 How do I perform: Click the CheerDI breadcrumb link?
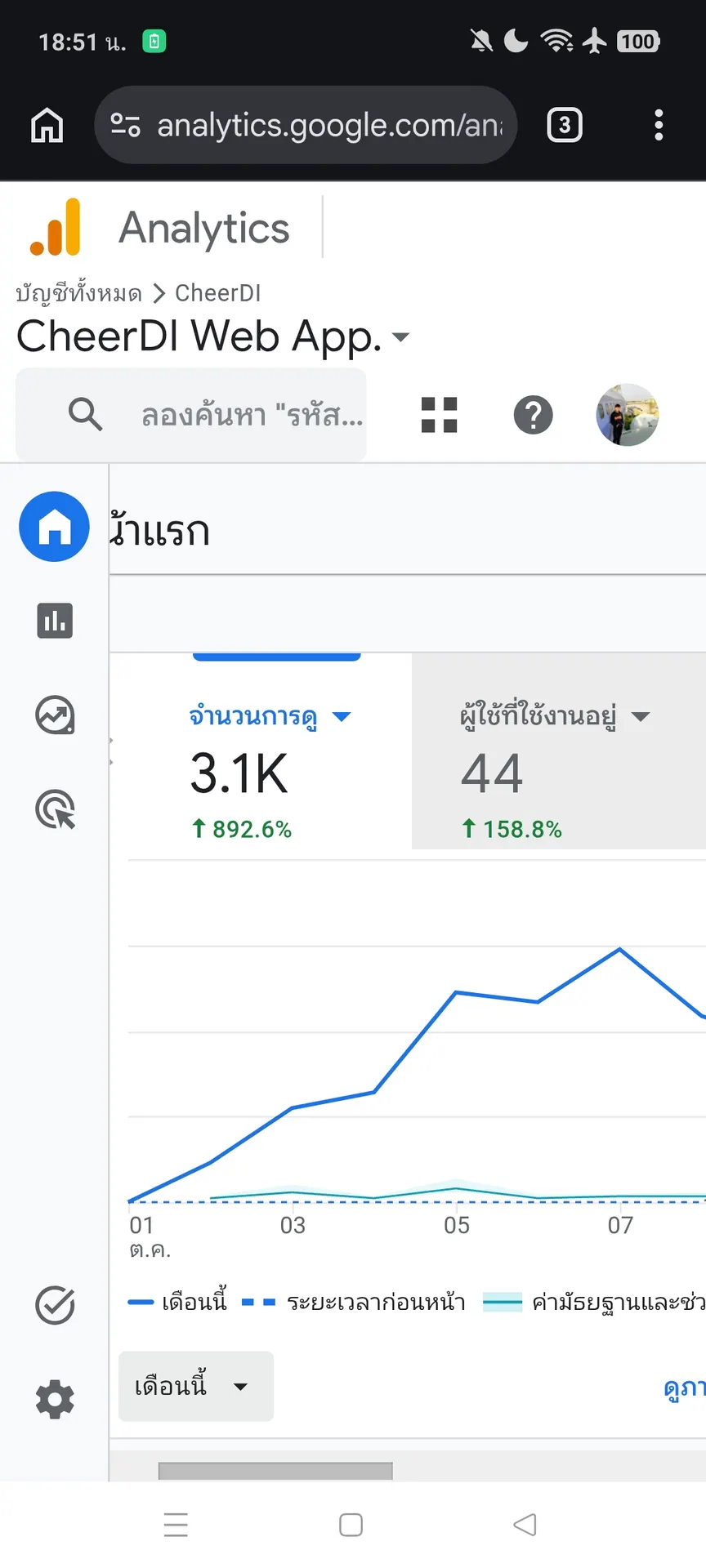pos(218,293)
